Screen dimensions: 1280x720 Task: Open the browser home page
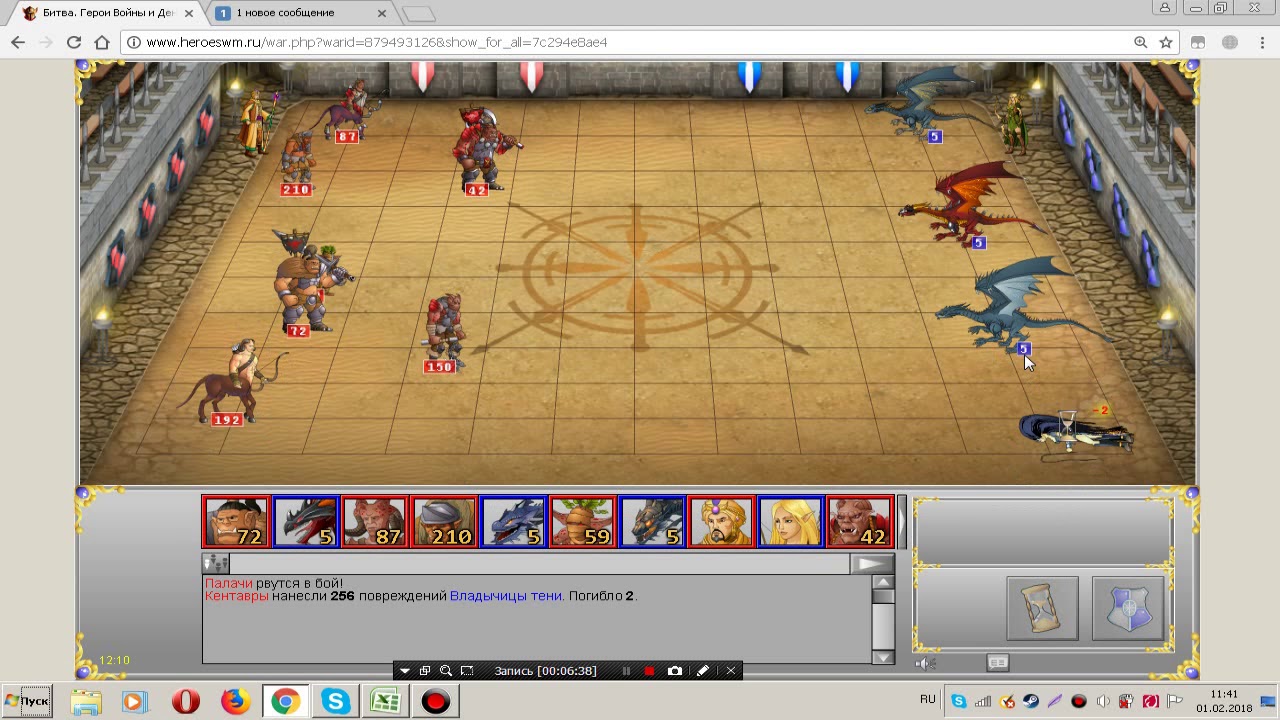click(101, 42)
